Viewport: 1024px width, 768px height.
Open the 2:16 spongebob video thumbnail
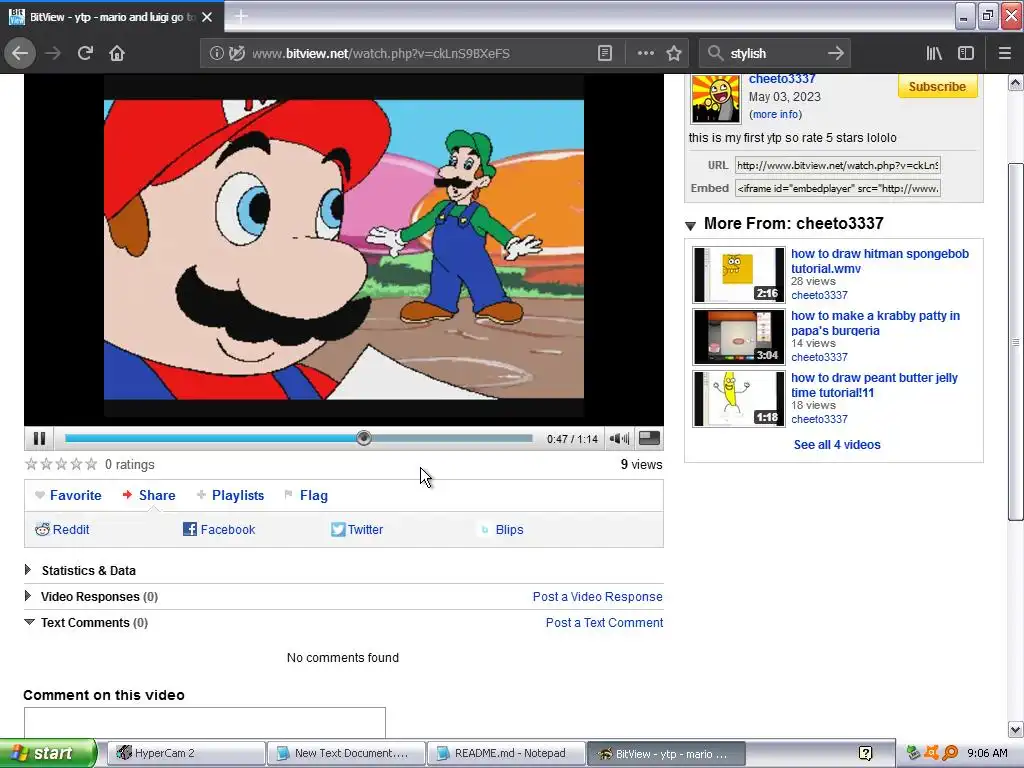click(739, 275)
